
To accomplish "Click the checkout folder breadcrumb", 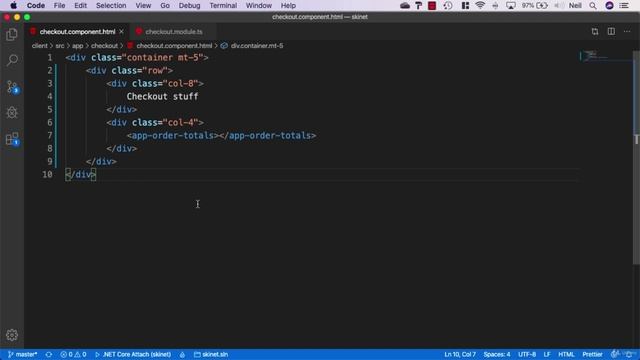I will (104, 46).
